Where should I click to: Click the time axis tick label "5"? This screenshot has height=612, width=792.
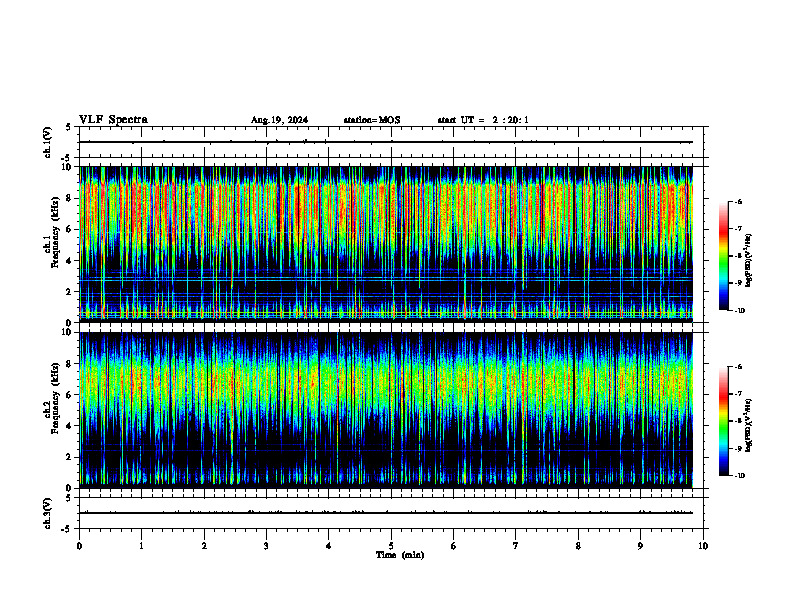pos(391,546)
